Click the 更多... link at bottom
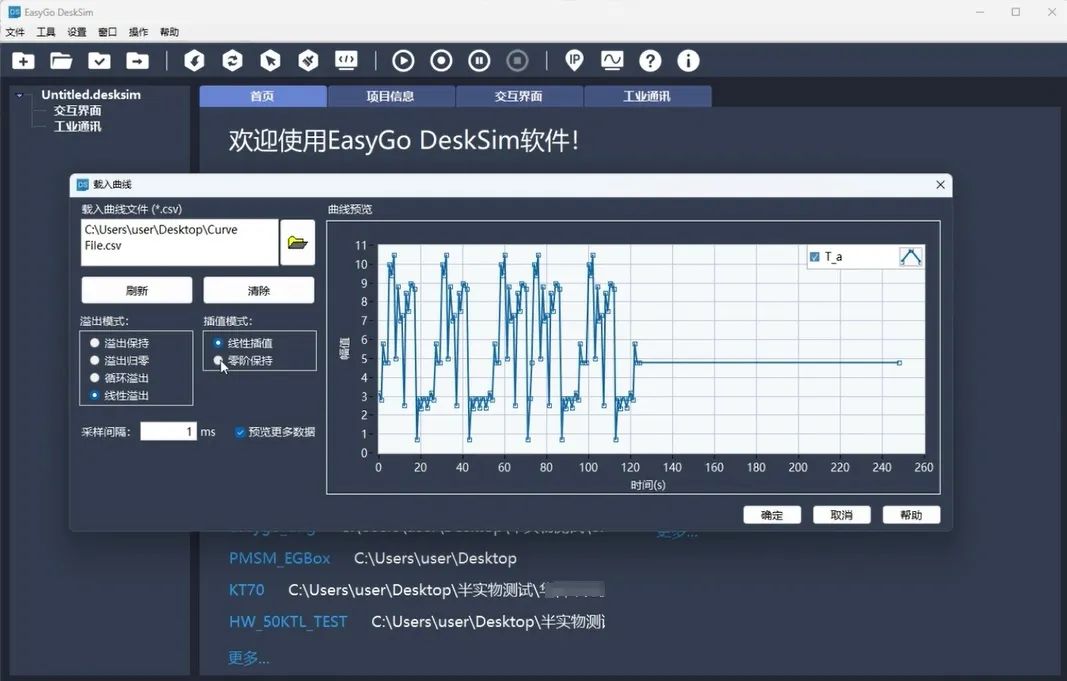This screenshot has width=1067, height=681. tap(248, 658)
